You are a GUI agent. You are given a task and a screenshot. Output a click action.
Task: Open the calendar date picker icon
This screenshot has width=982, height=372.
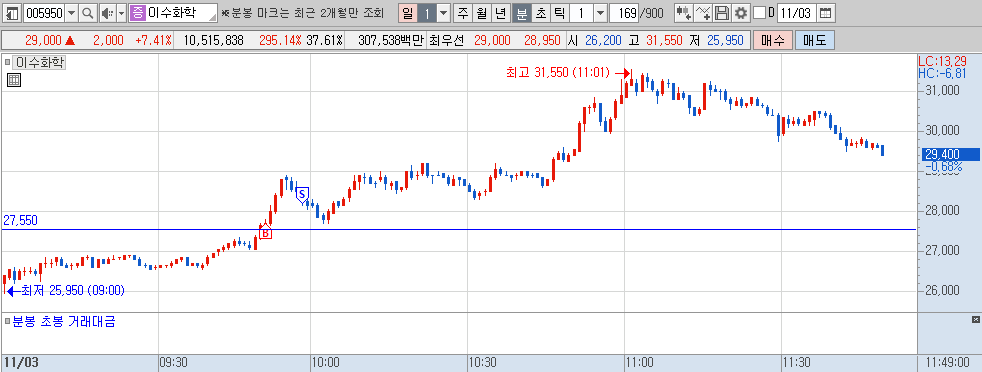(826, 13)
